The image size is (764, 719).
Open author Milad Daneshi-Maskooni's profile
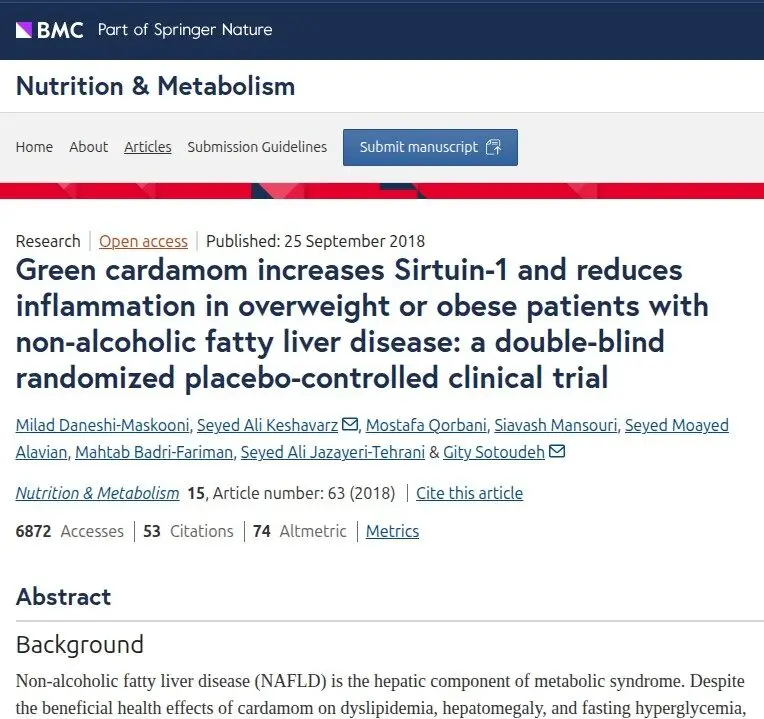pos(102,425)
